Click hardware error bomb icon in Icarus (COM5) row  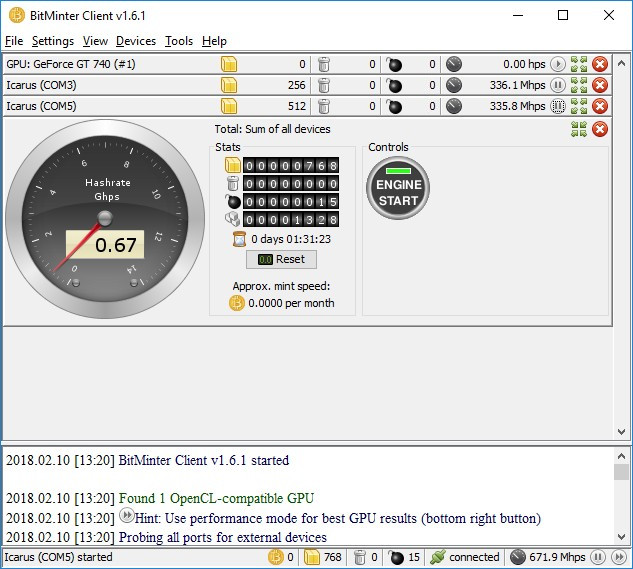[394, 106]
